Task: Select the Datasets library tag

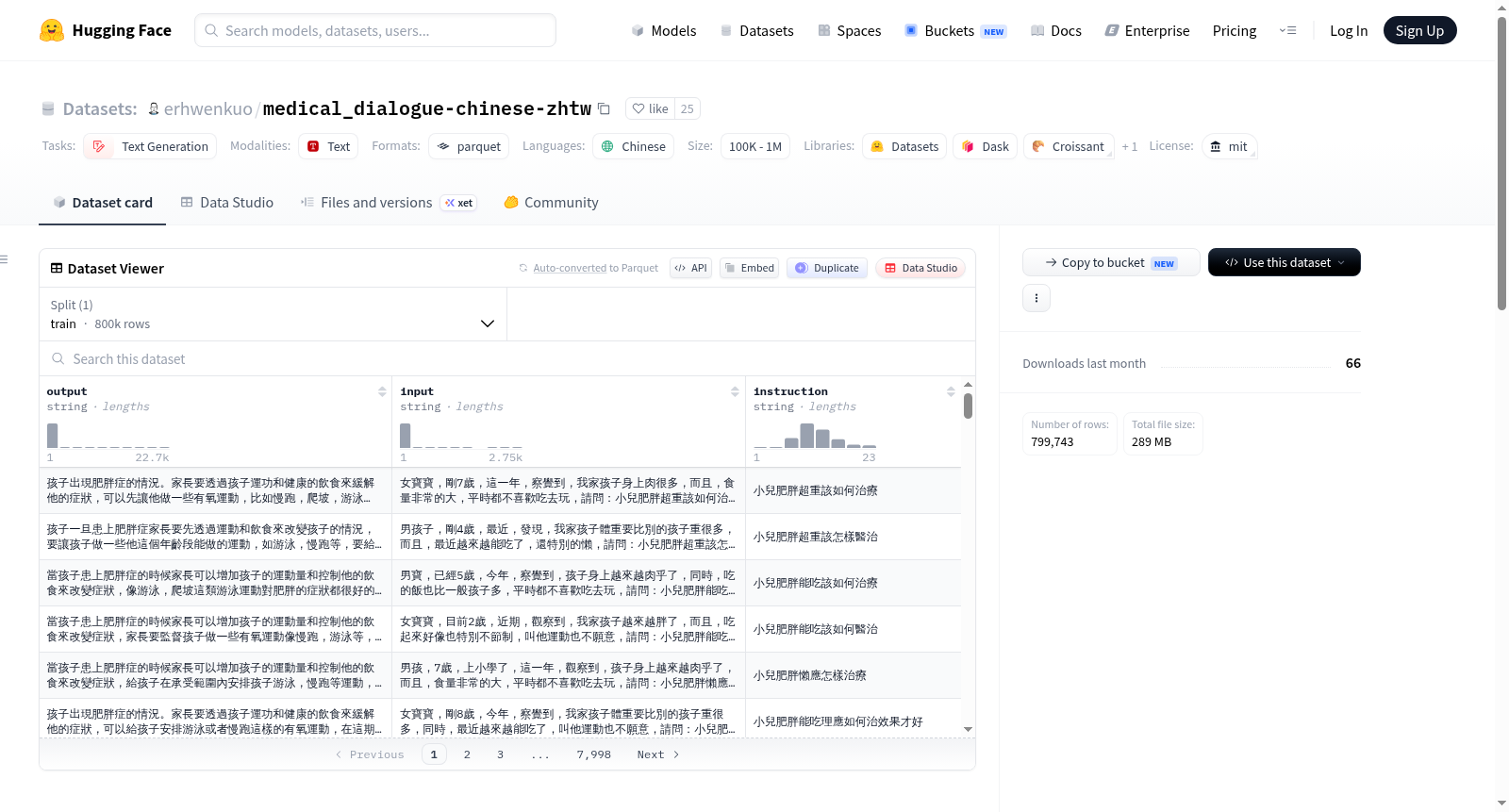Action: (904, 146)
